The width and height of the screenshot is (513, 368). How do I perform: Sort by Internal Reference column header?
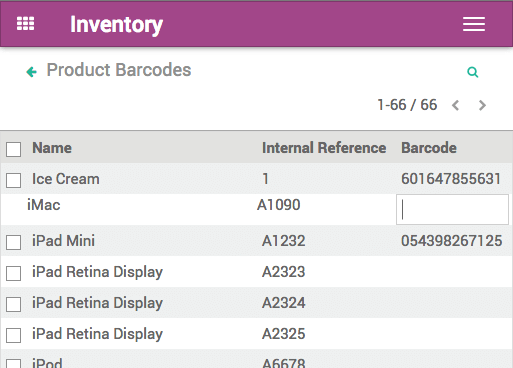324,148
